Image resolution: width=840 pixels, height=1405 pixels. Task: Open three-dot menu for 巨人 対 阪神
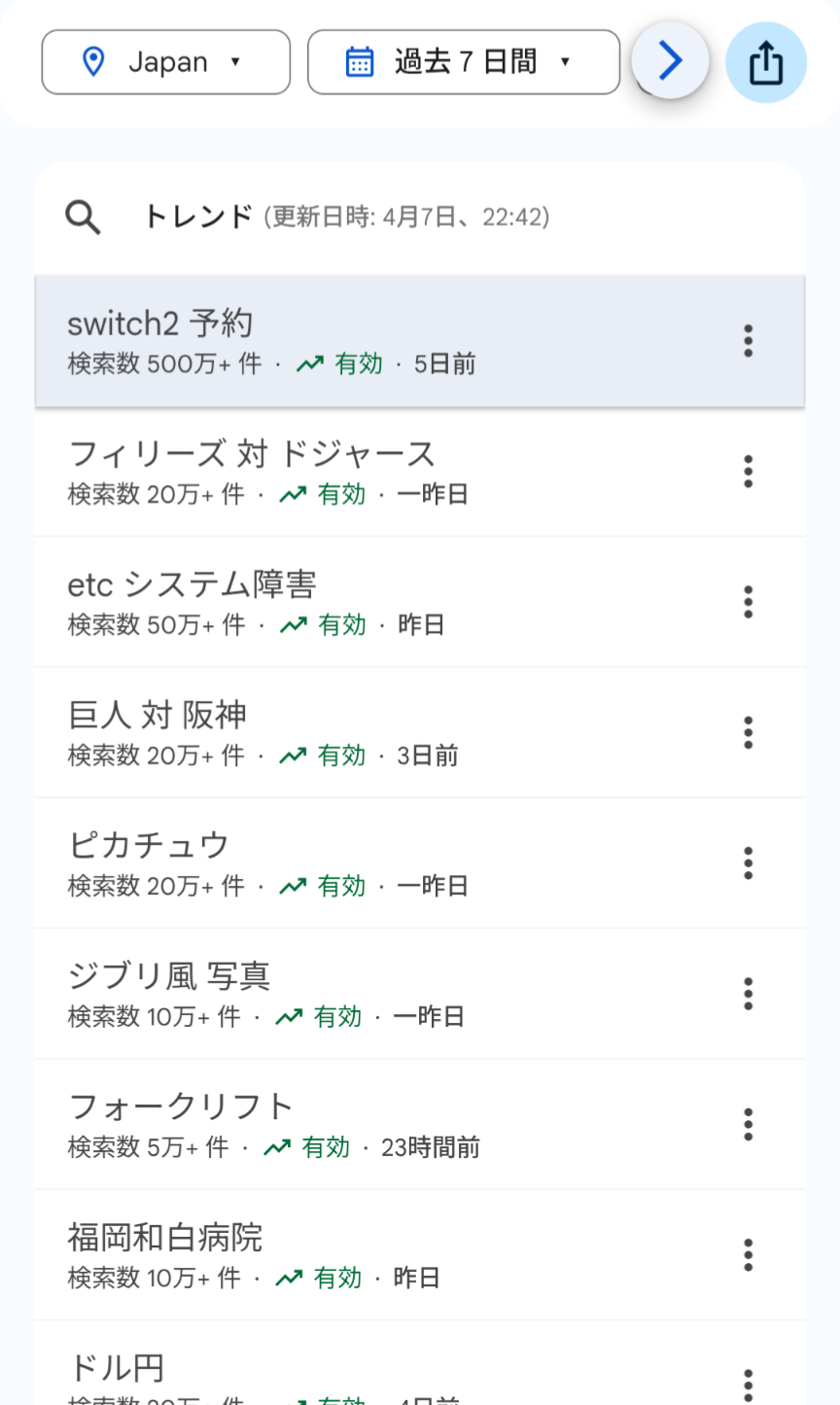click(x=748, y=732)
